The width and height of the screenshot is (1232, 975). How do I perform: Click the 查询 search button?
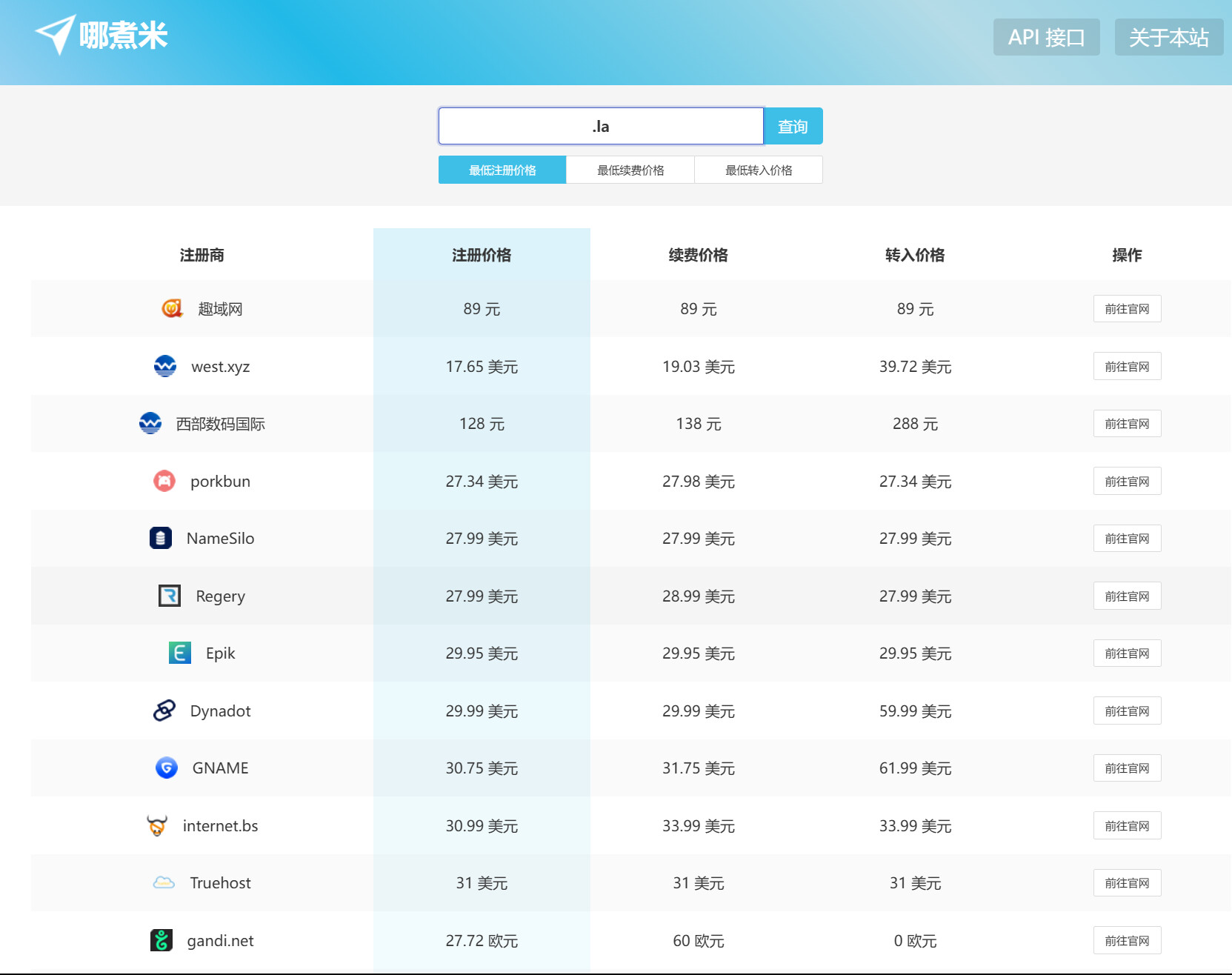click(793, 126)
